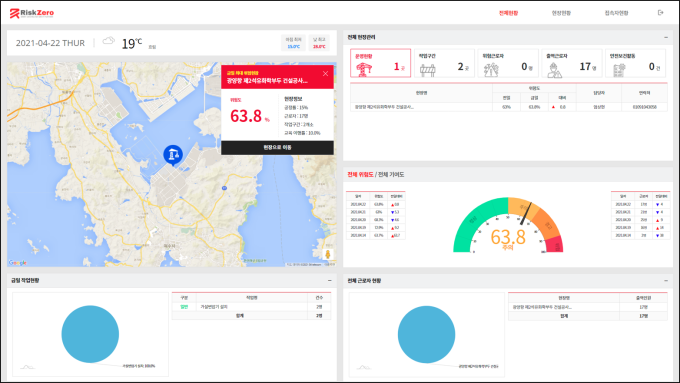Click the RiskZero logo
This screenshot has height=383, width=680.
(32, 13)
